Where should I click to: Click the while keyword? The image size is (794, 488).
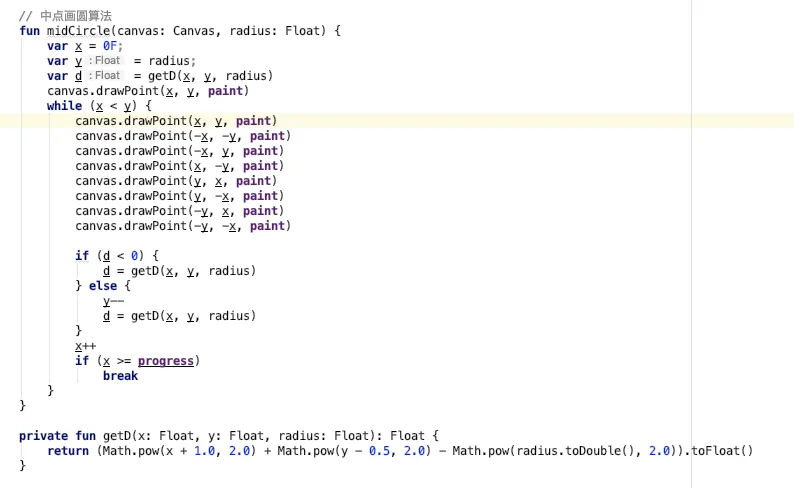[x=64, y=106]
